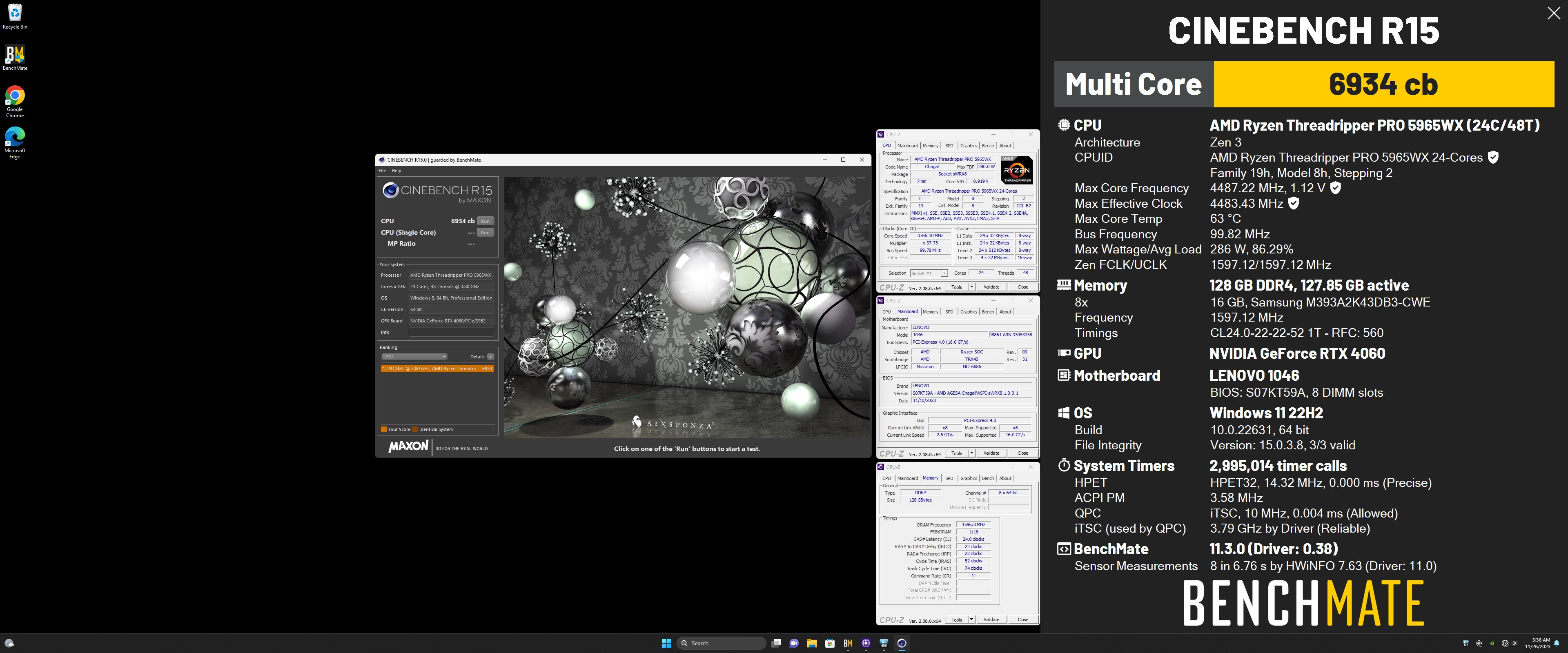Open the network status tray icon

tap(1505, 643)
